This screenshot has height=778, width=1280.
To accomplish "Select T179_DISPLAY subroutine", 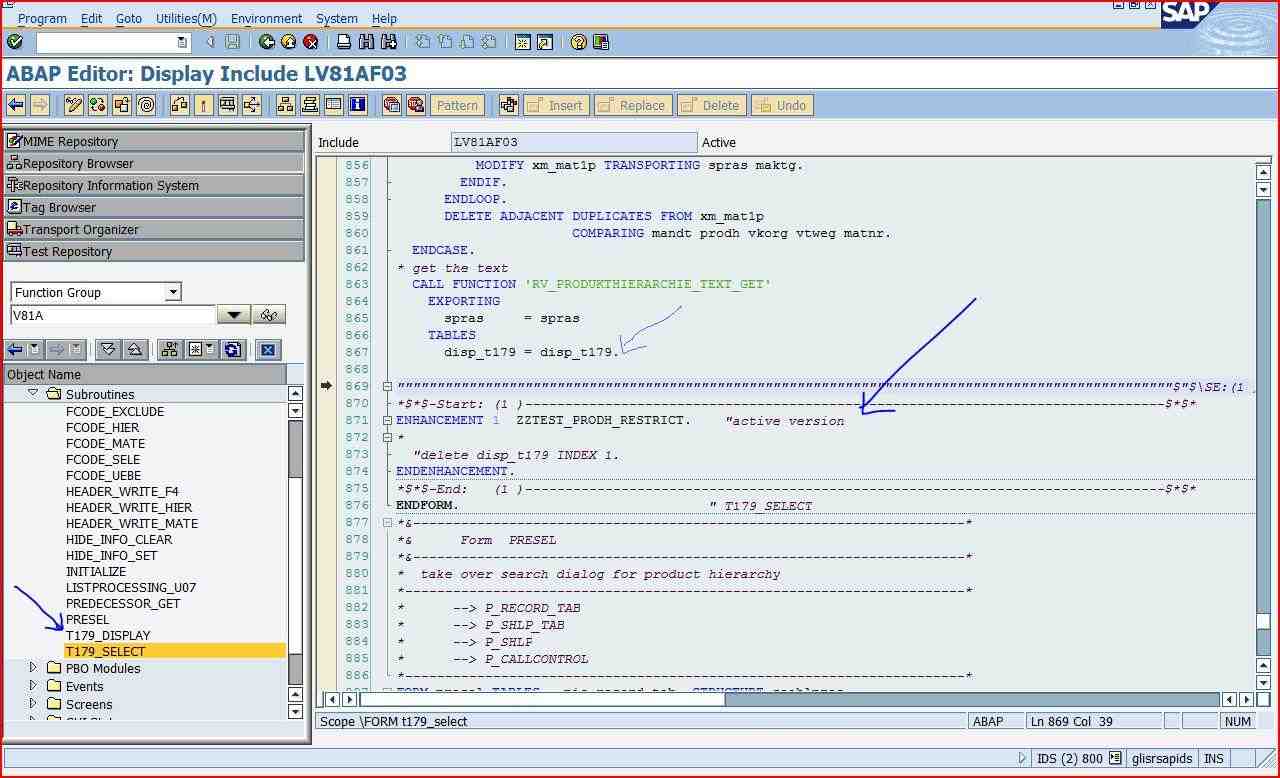I will 108,635.
